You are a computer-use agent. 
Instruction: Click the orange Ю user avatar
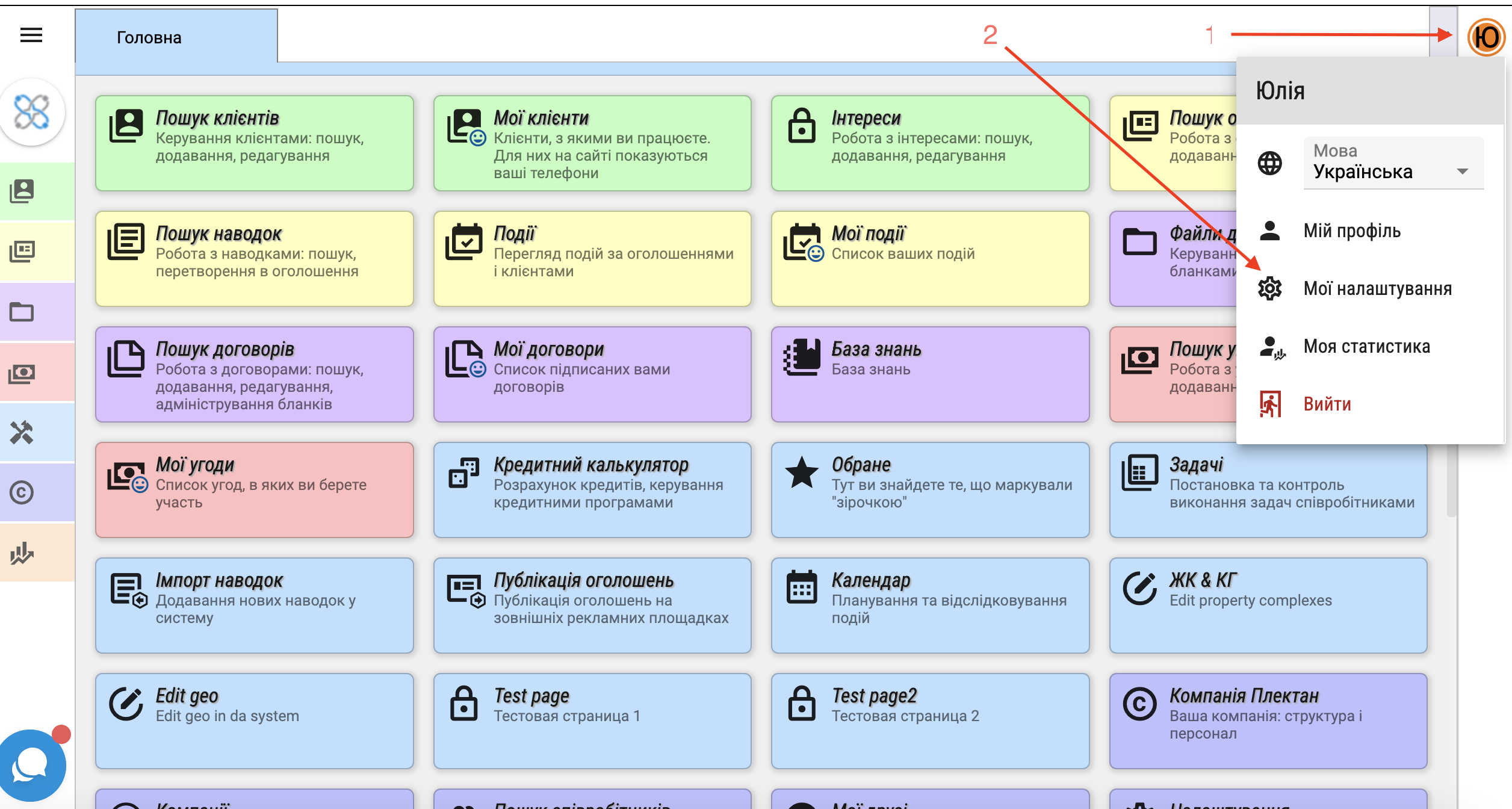1486,37
